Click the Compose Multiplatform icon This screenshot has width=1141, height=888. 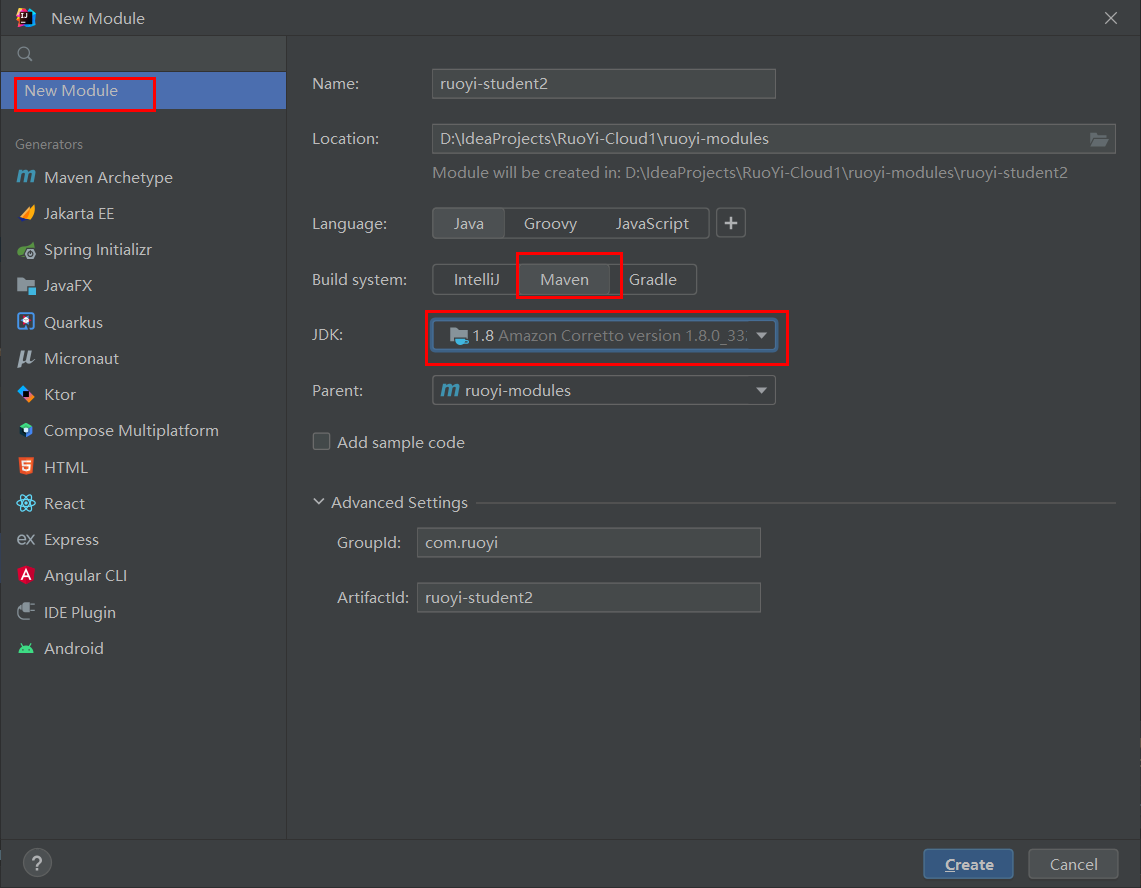[26, 430]
